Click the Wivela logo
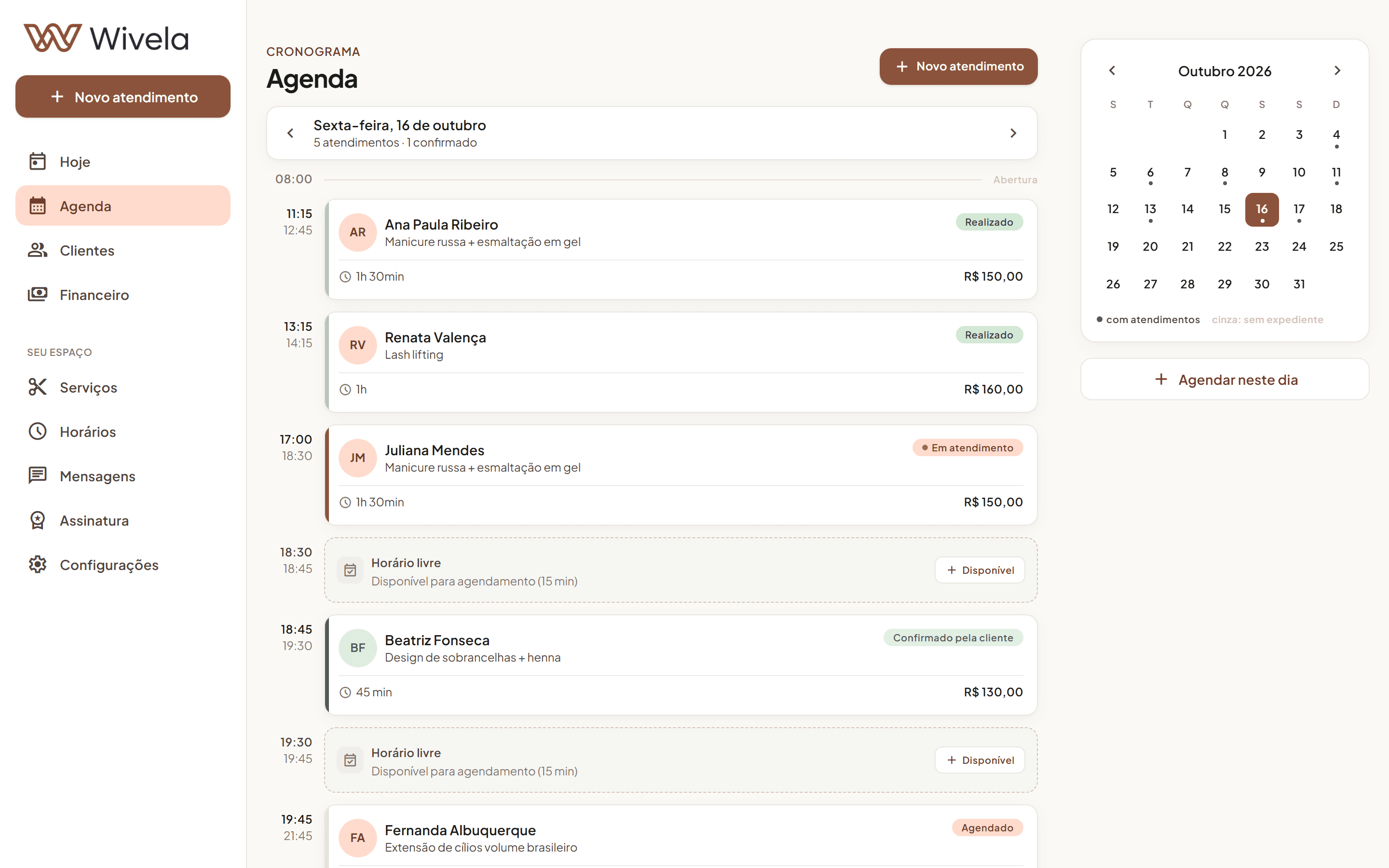This screenshot has width=1389, height=868. coord(106,38)
